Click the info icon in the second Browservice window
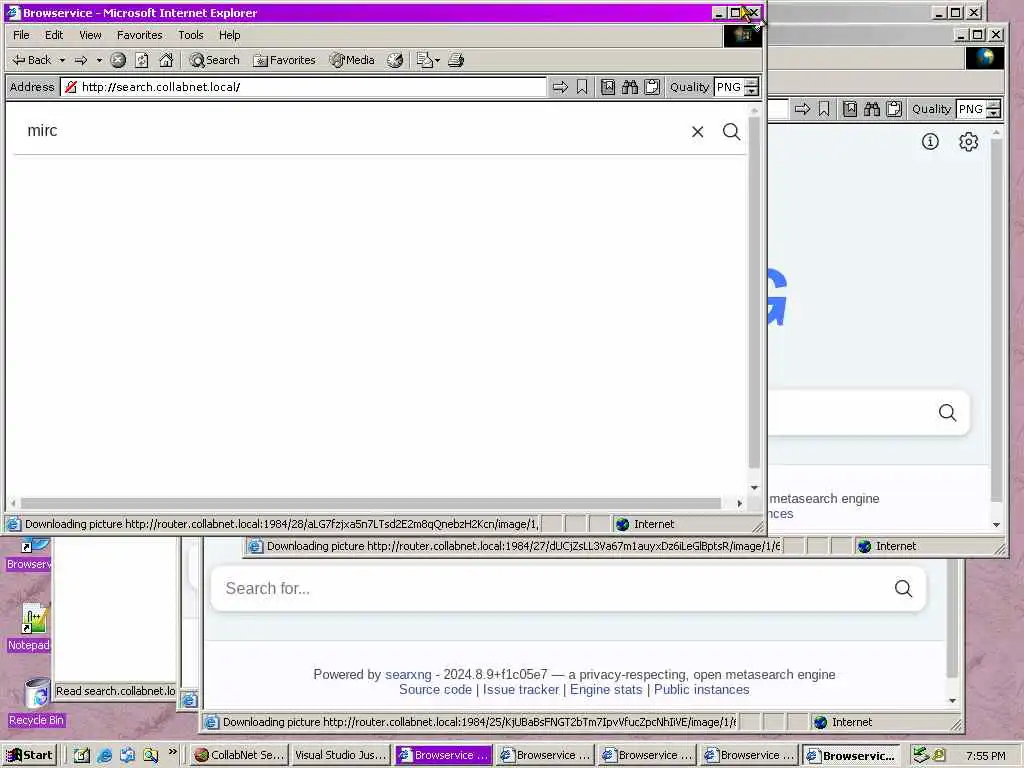The image size is (1024, 768). pyautogui.click(x=930, y=142)
